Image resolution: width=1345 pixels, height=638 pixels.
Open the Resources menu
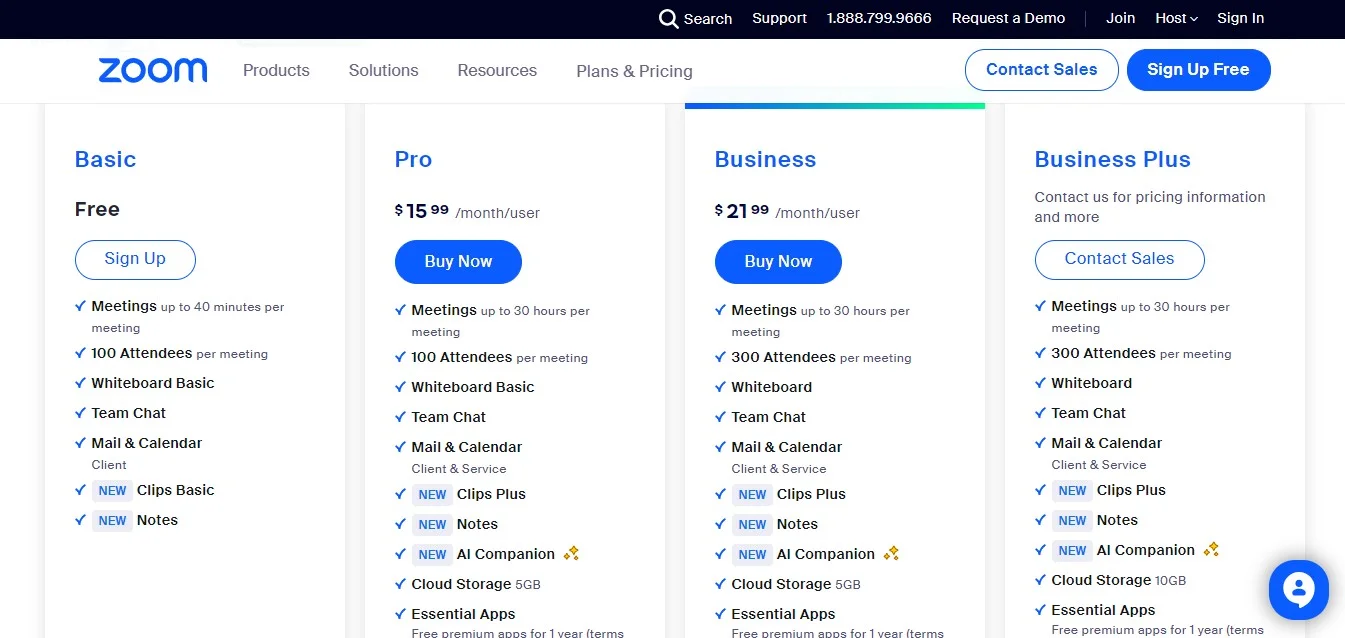click(496, 70)
